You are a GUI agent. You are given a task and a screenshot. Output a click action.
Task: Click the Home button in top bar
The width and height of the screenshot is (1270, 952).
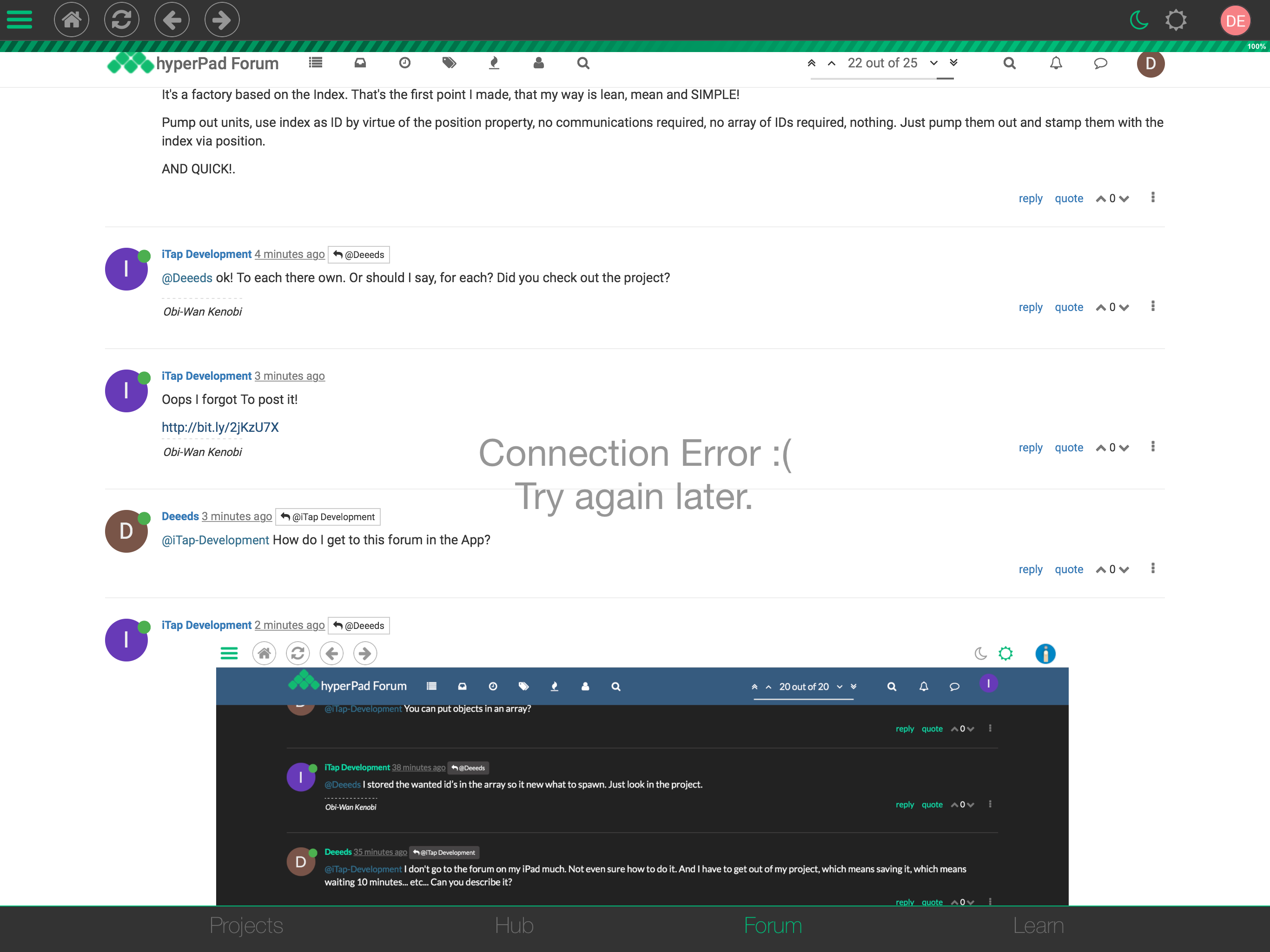pos(72,20)
